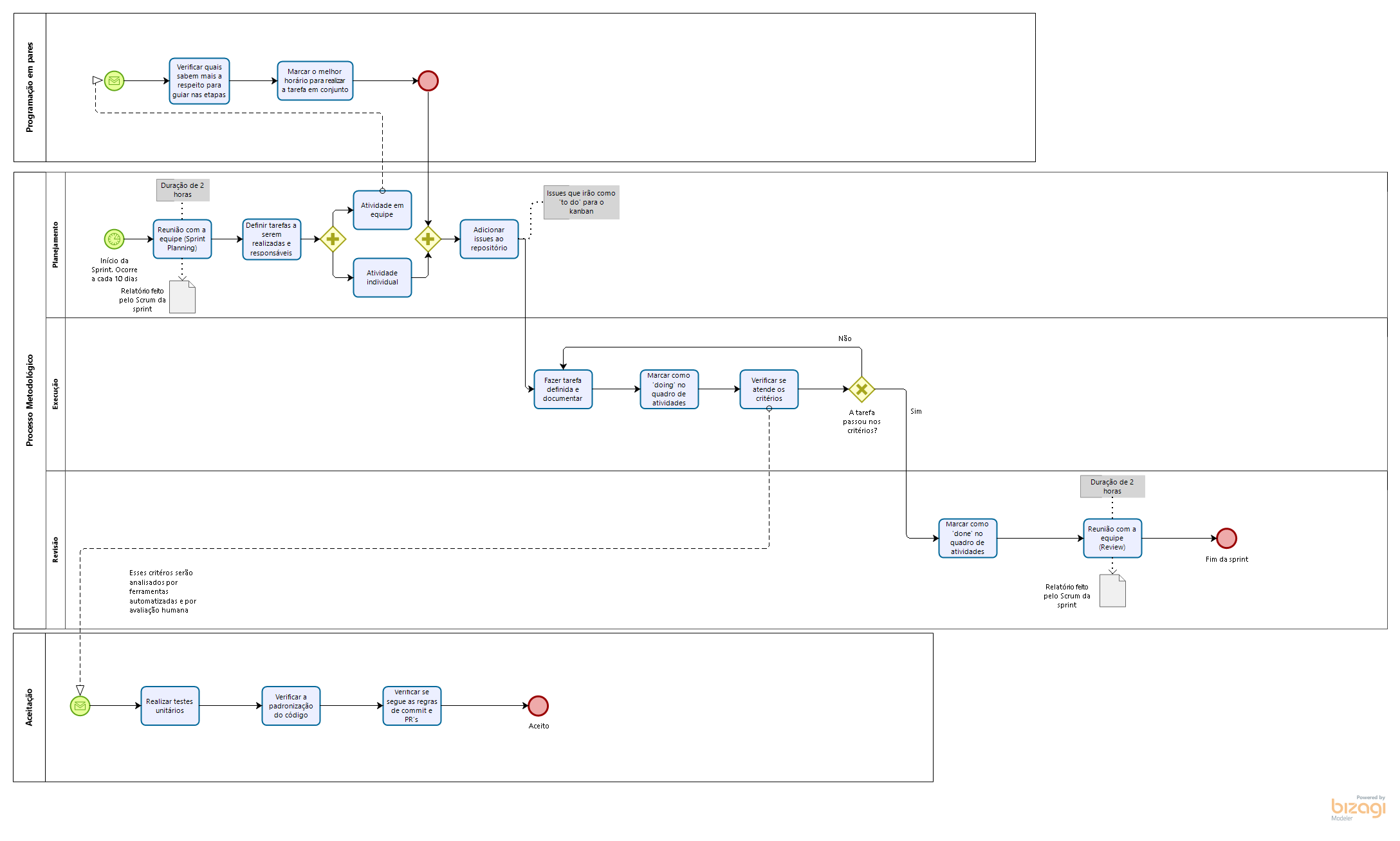
Task: Click pool header 'Programação em pares'
Action: pyautogui.click(x=30, y=88)
